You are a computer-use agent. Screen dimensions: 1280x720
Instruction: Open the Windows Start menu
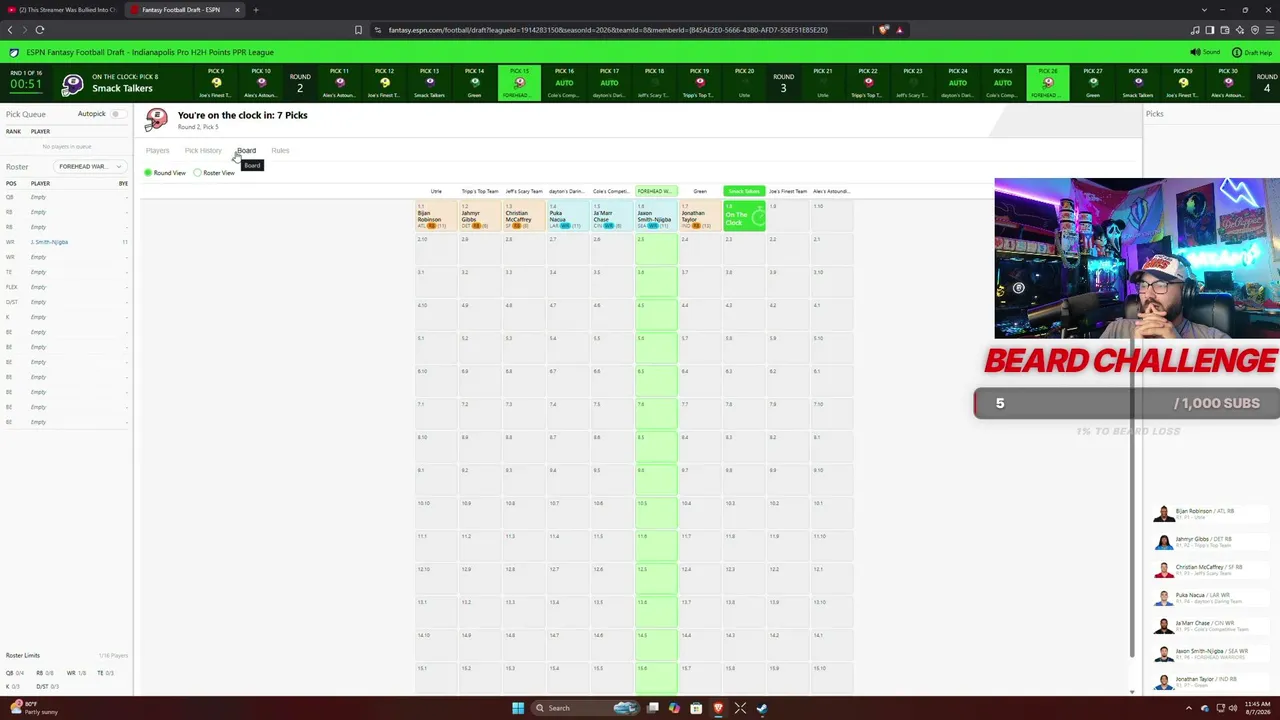point(517,708)
